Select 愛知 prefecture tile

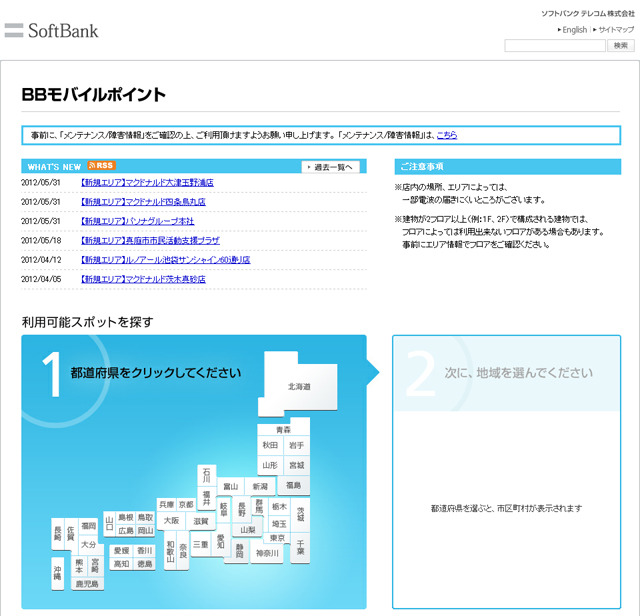pos(221,541)
